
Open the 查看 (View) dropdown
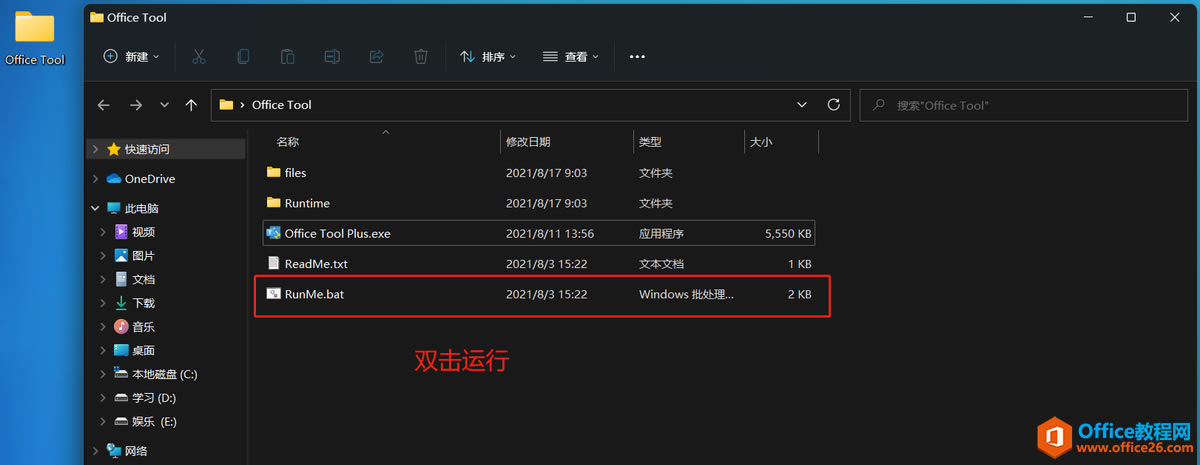coord(570,57)
